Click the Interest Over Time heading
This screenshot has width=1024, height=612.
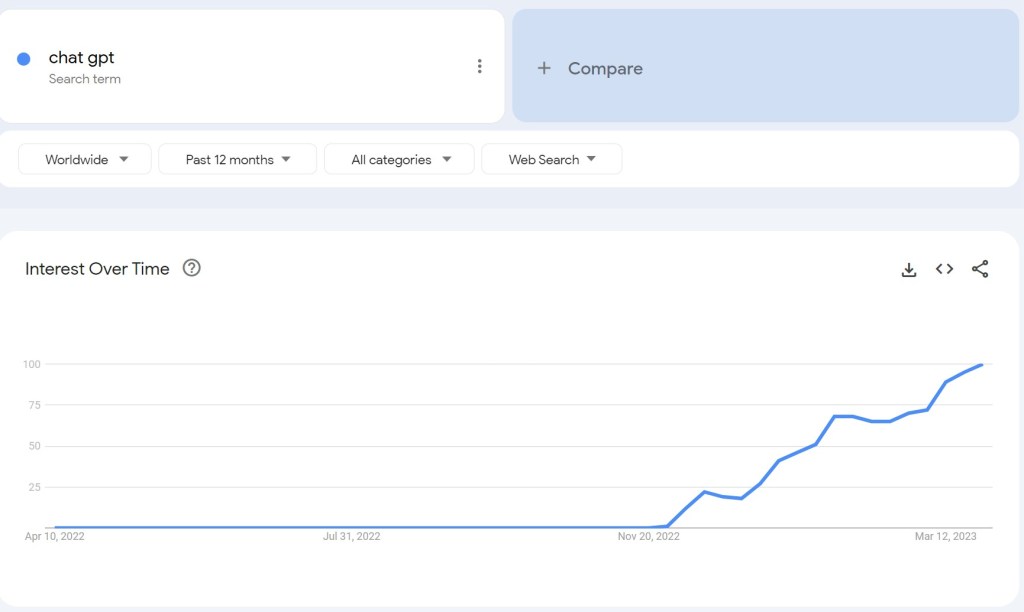pos(97,269)
